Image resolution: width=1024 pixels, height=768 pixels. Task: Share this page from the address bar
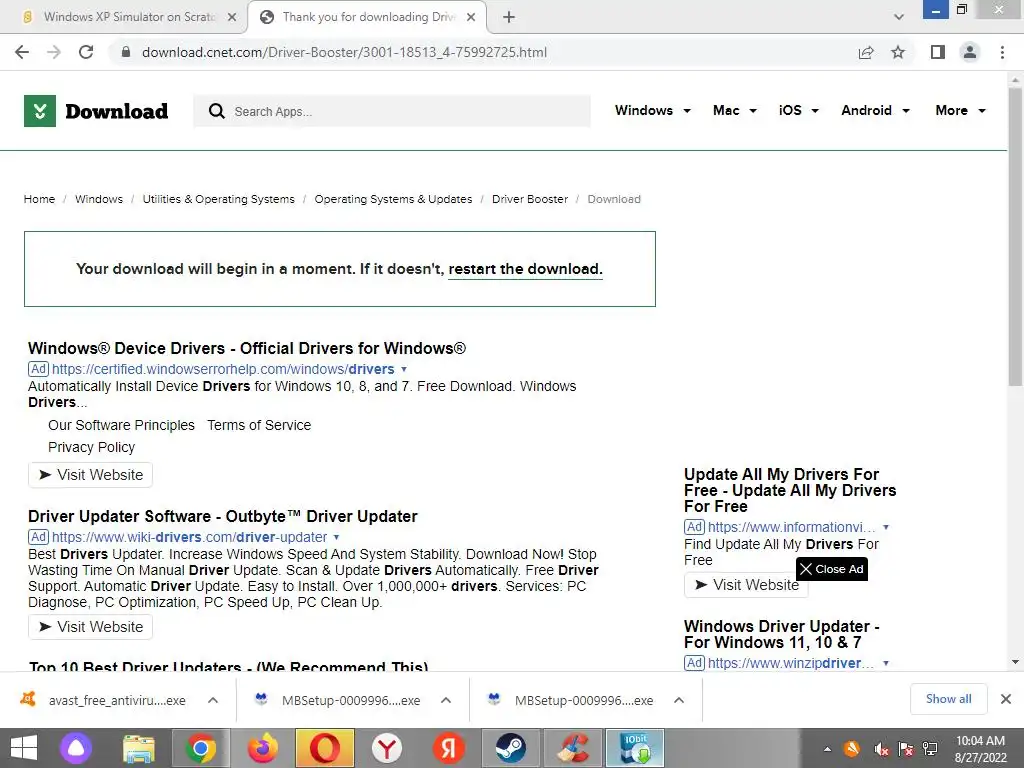[866, 52]
